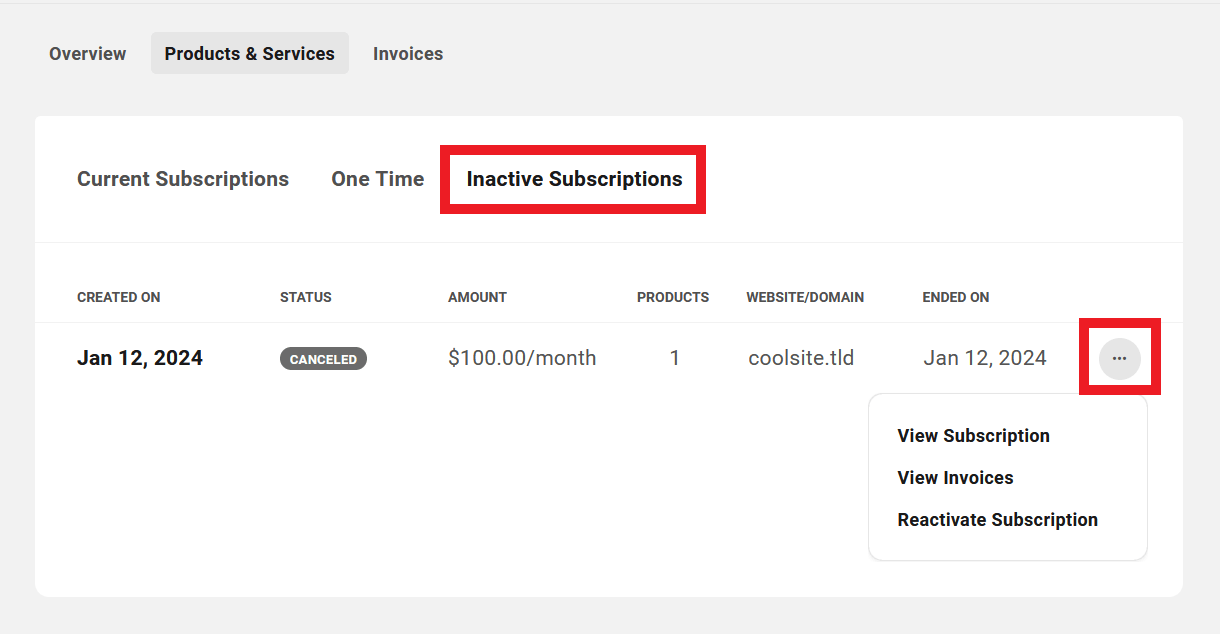Screen dimensions: 1220x634
Task: Choose View Invoices in the context menu
Action: (955, 477)
